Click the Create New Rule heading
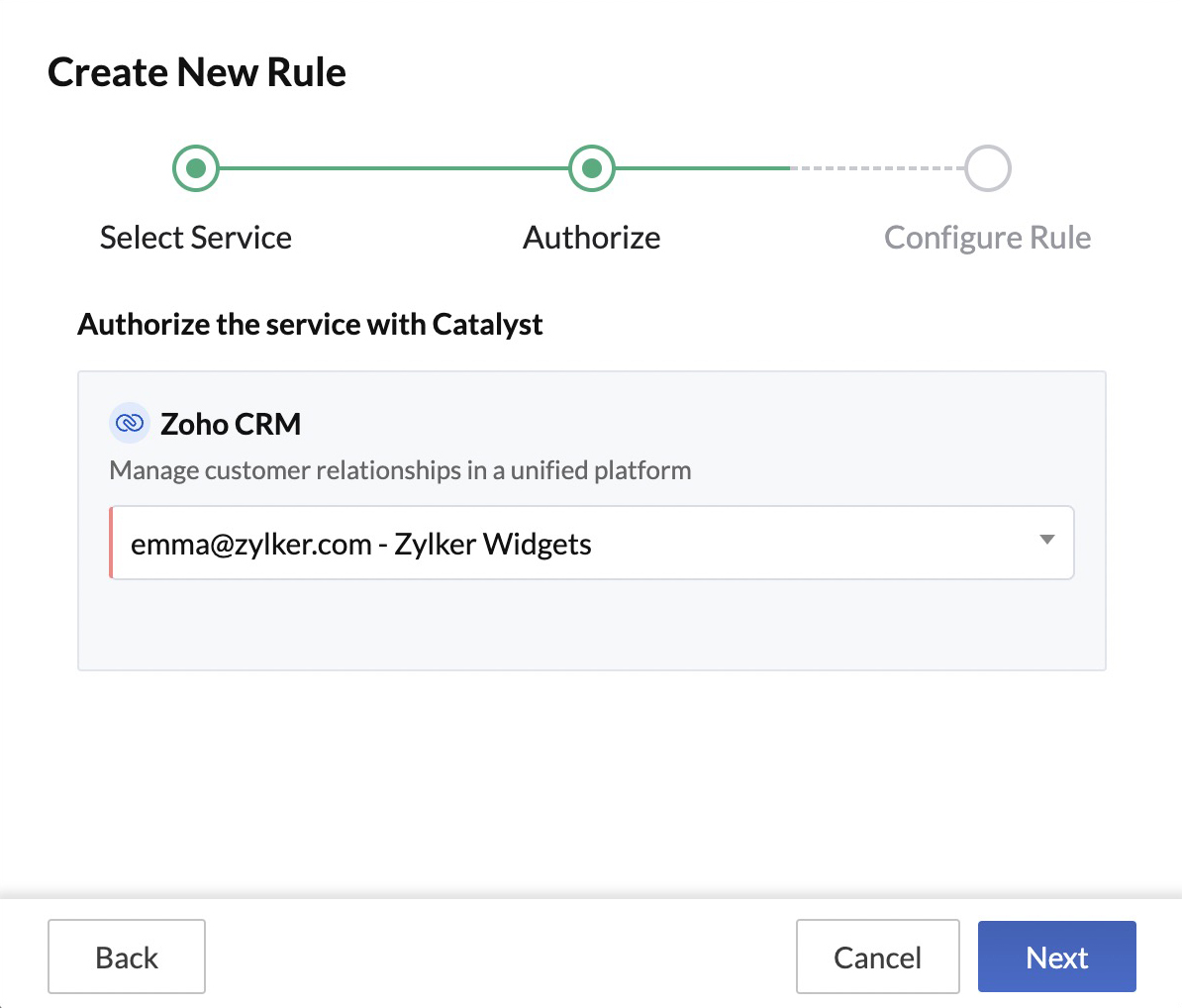The image size is (1182, 1008). pyautogui.click(x=197, y=70)
